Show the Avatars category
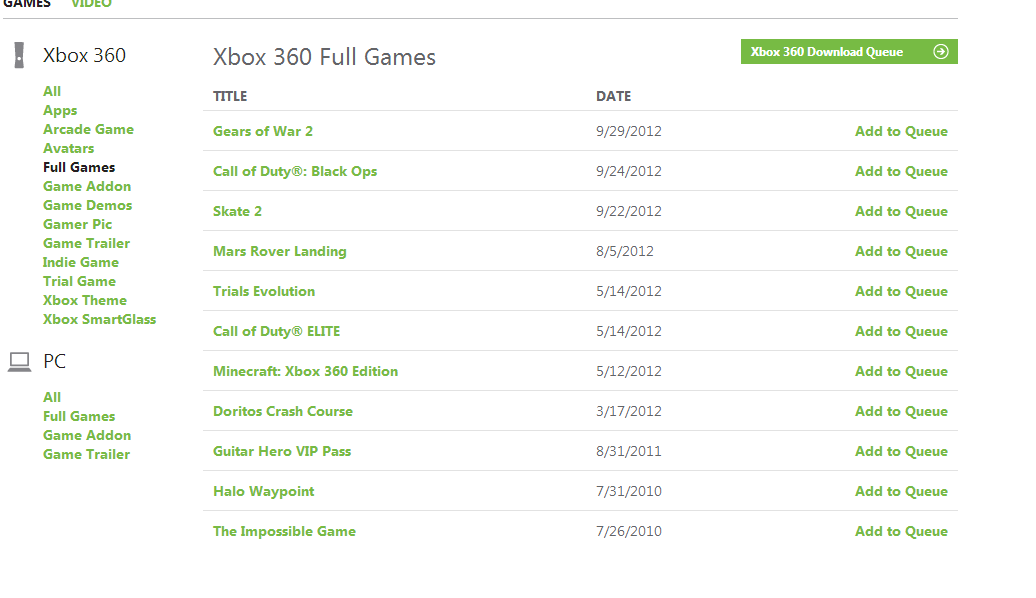This screenshot has width=1036, height=598. pyautogui.click(x=69, y=148)
